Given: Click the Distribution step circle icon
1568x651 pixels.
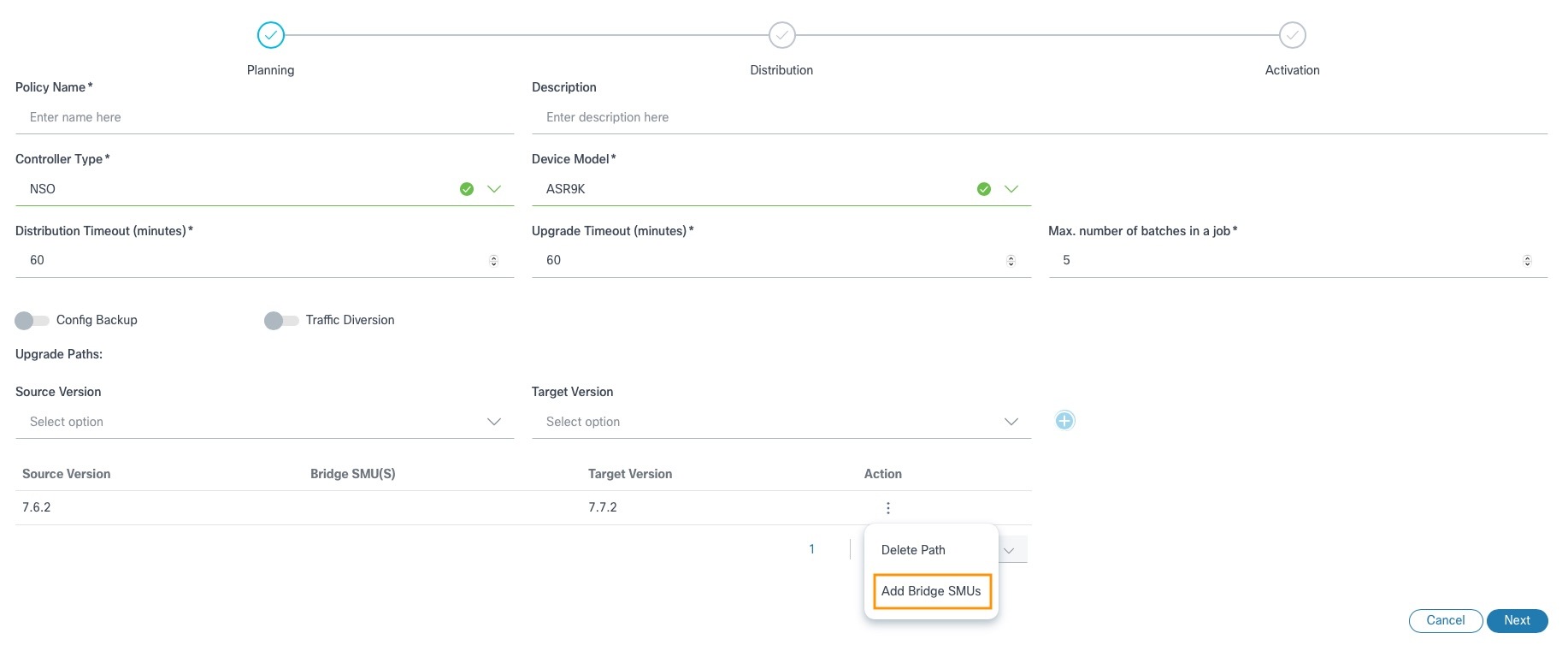Looking at the screenshot, I should pyautogui.click(x=781, y=35).
